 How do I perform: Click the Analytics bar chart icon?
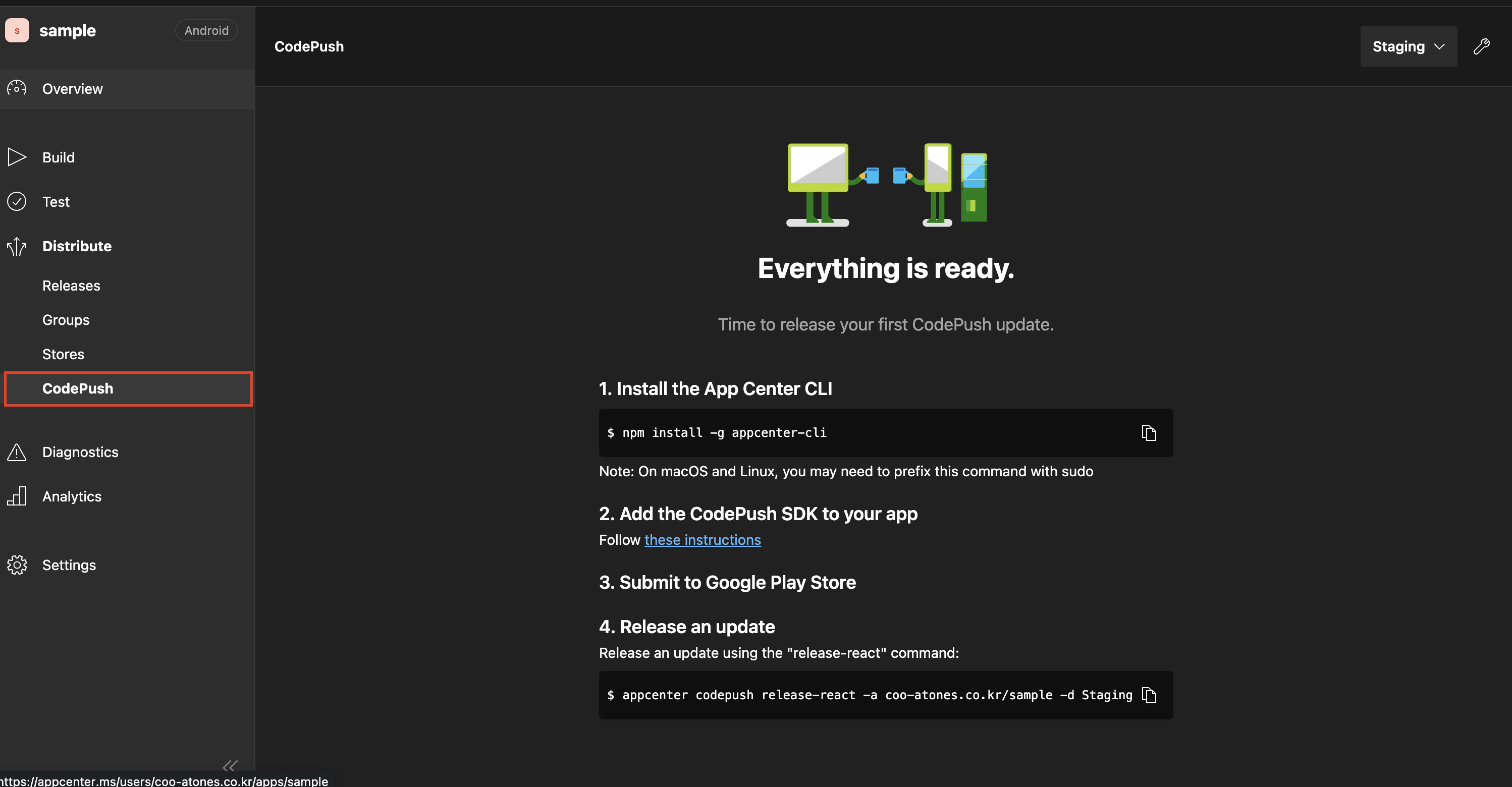(x=17, y=496)
